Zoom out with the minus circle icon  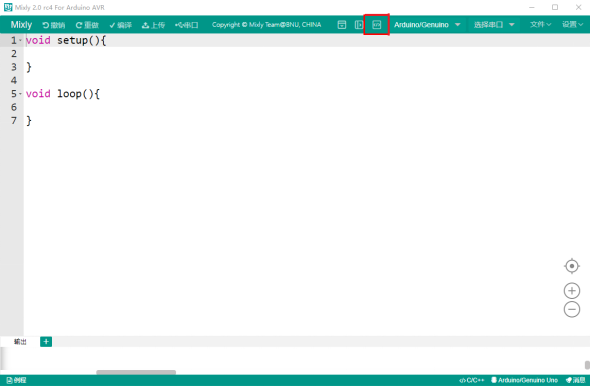(572, 310)
